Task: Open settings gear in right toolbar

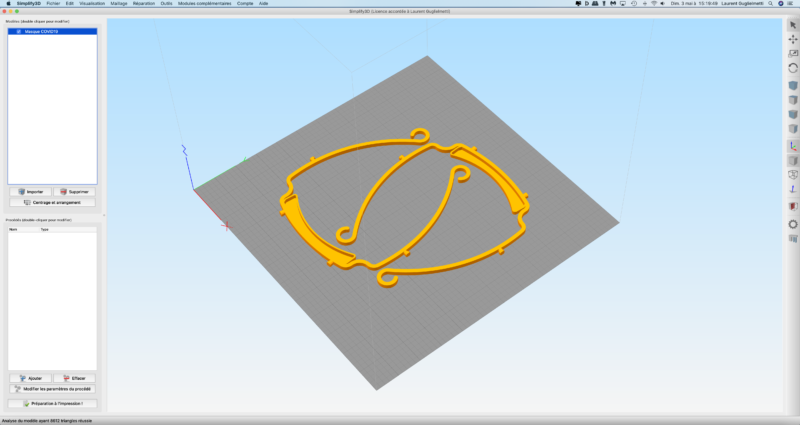Action: click(x=792, y=225)
